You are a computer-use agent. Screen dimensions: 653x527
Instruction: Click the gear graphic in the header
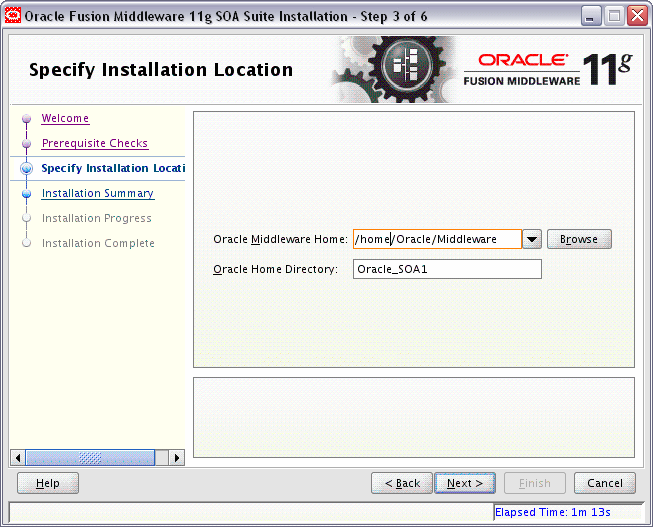click(x=396, y=70)
